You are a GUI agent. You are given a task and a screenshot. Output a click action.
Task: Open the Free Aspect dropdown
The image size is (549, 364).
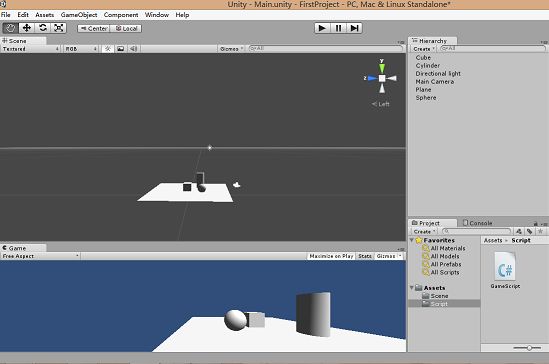[x=40, y=256]
